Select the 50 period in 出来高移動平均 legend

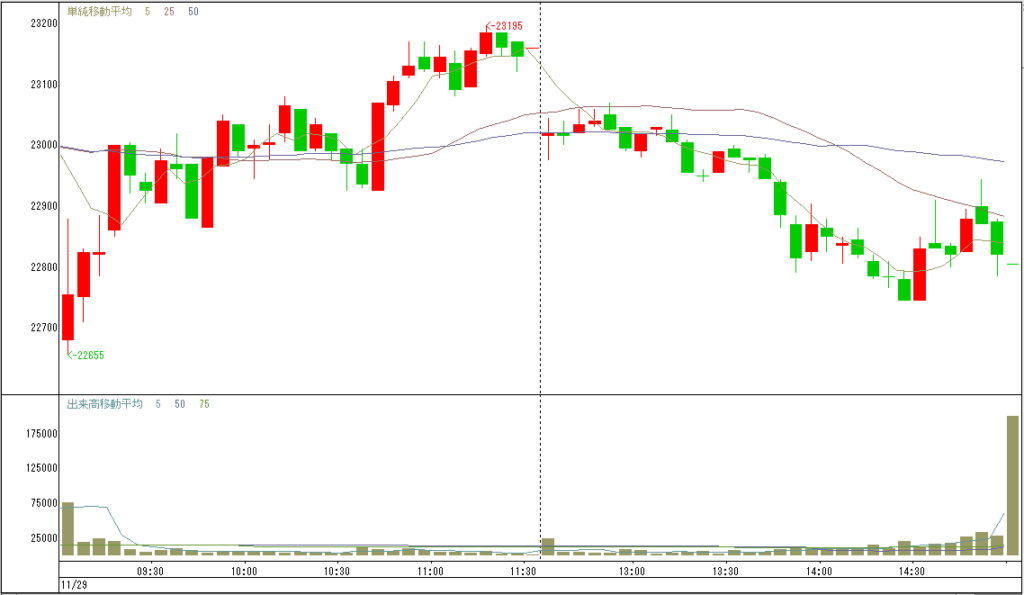[x=180, y=404]
